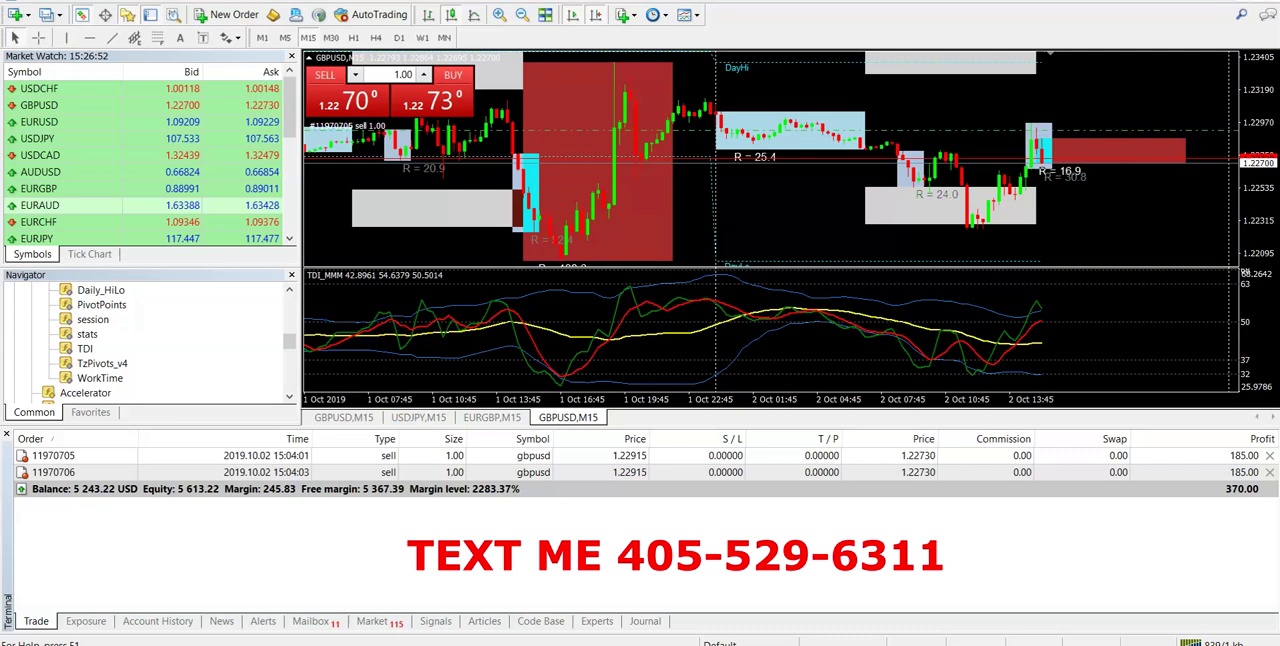Switch timeframe to M1
This screenshot has height=646, width=1280.
pyautogui.click(x=262, y=38)
